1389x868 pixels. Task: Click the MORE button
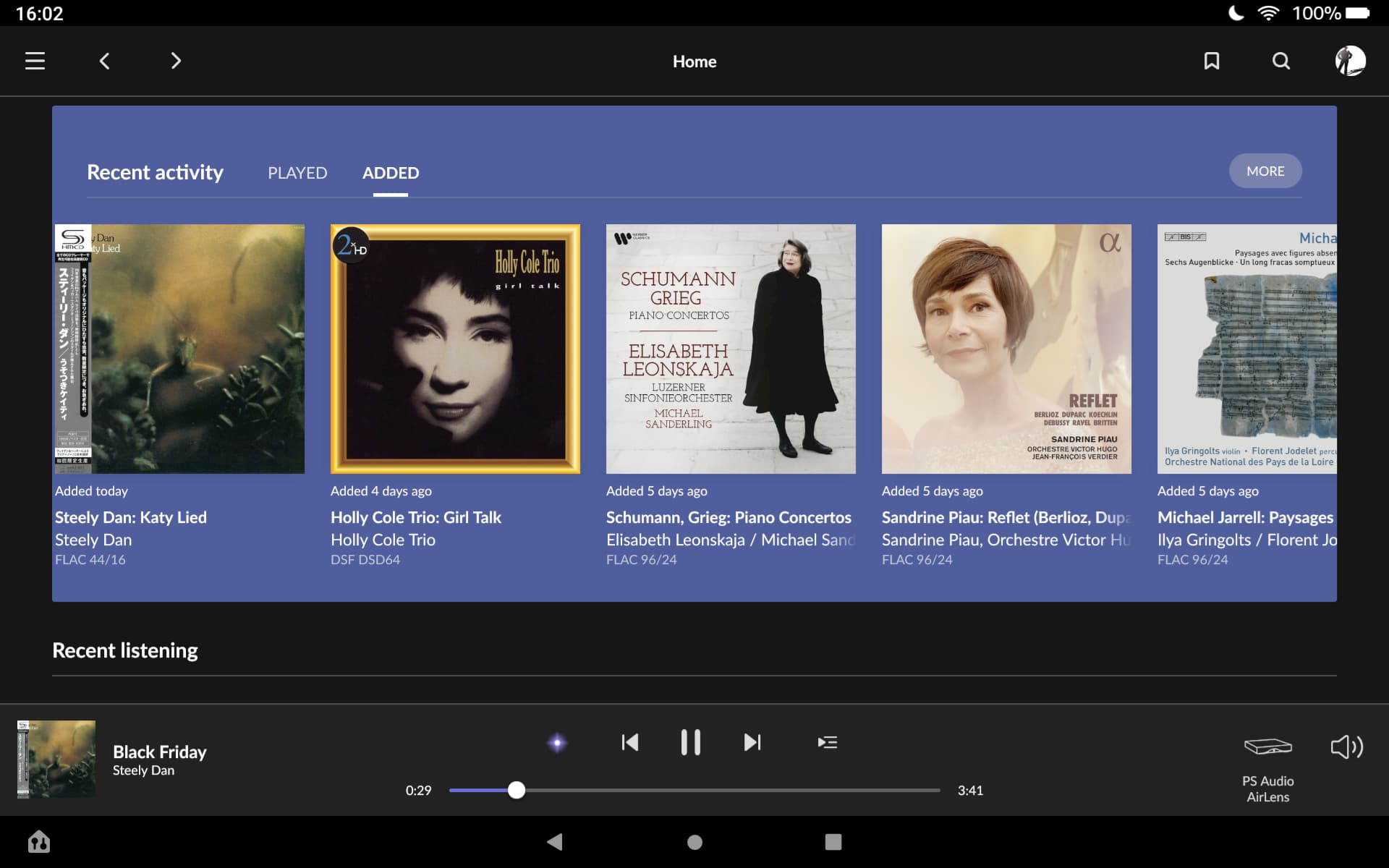click(1265, 171)
